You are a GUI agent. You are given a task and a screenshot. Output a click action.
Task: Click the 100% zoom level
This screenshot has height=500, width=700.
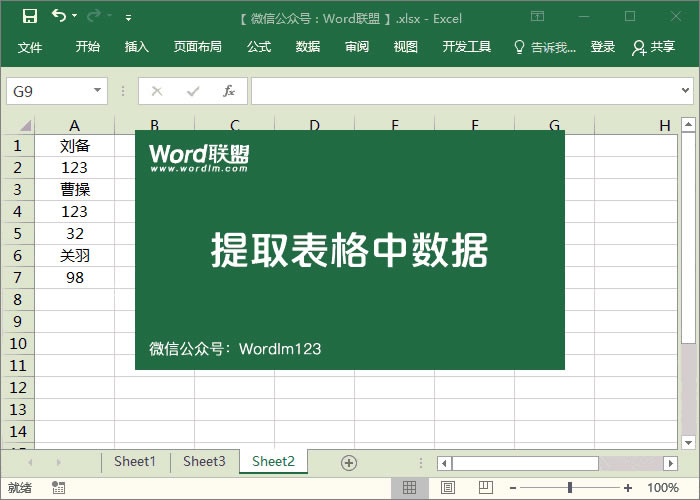(663, 488)
